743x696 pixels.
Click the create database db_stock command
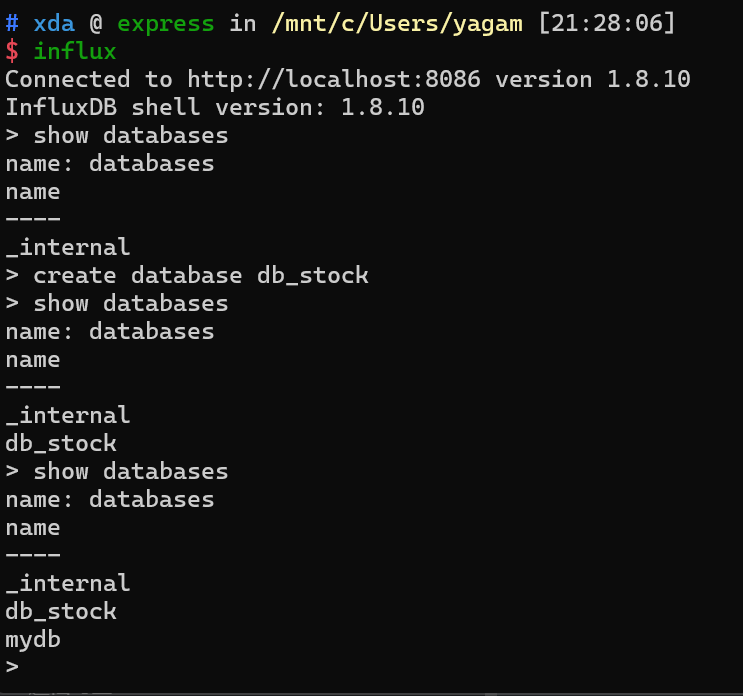pos(200,275)
